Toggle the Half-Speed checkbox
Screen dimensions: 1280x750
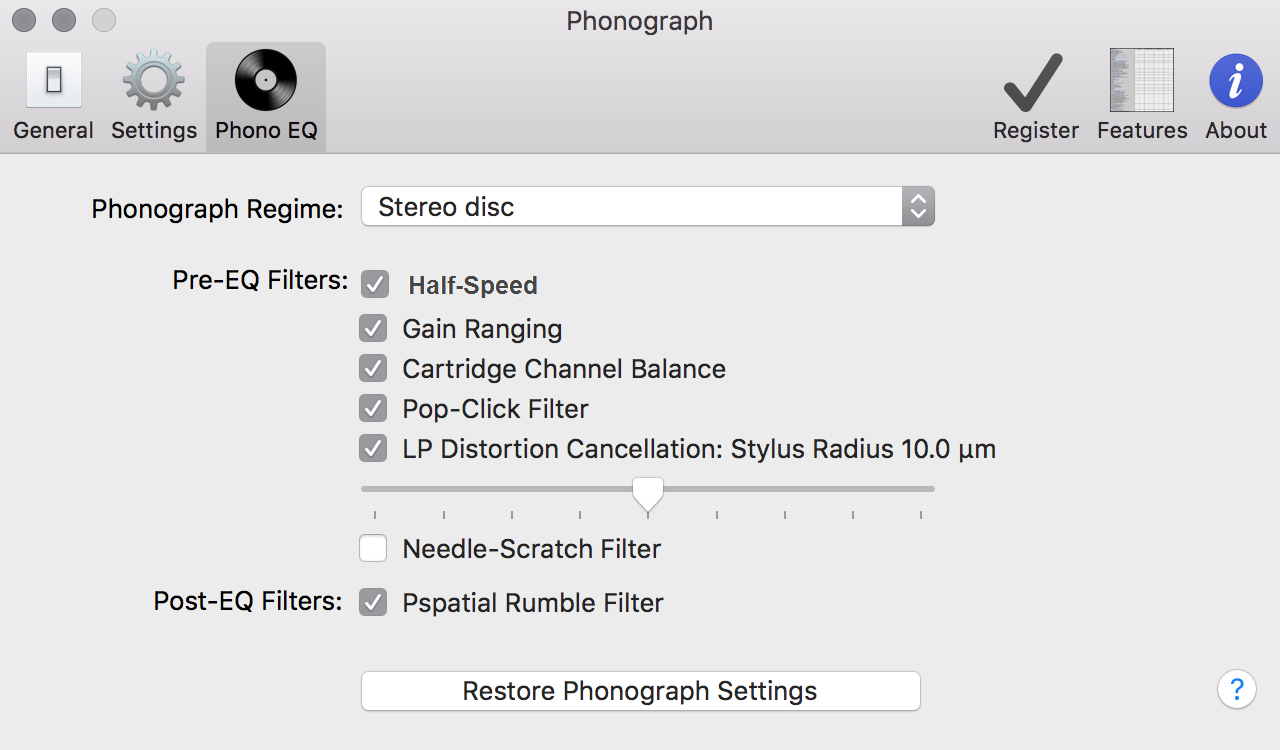pyautogui.click(x=374, y=284)
